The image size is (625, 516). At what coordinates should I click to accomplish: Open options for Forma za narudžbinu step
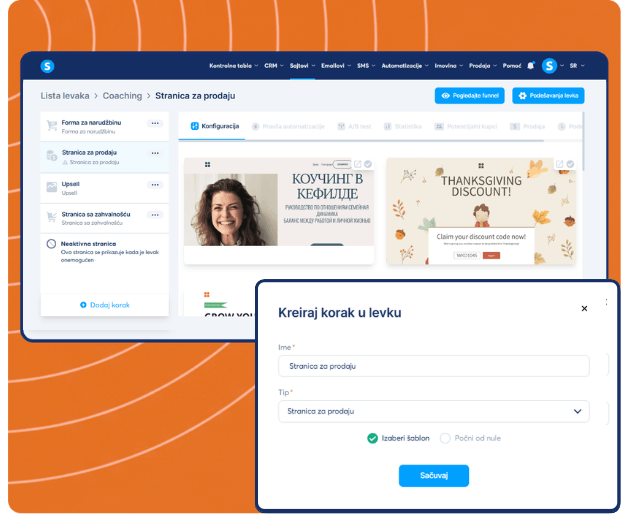[x=155, y=124]
